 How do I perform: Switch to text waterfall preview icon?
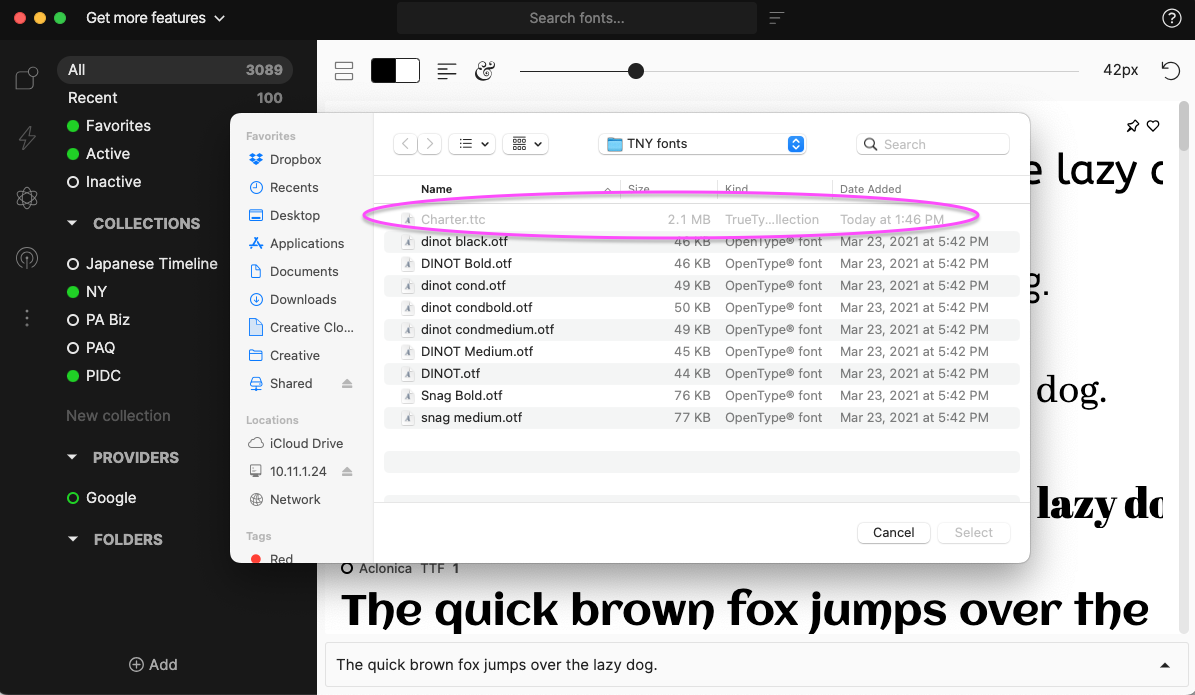[446, 70]
